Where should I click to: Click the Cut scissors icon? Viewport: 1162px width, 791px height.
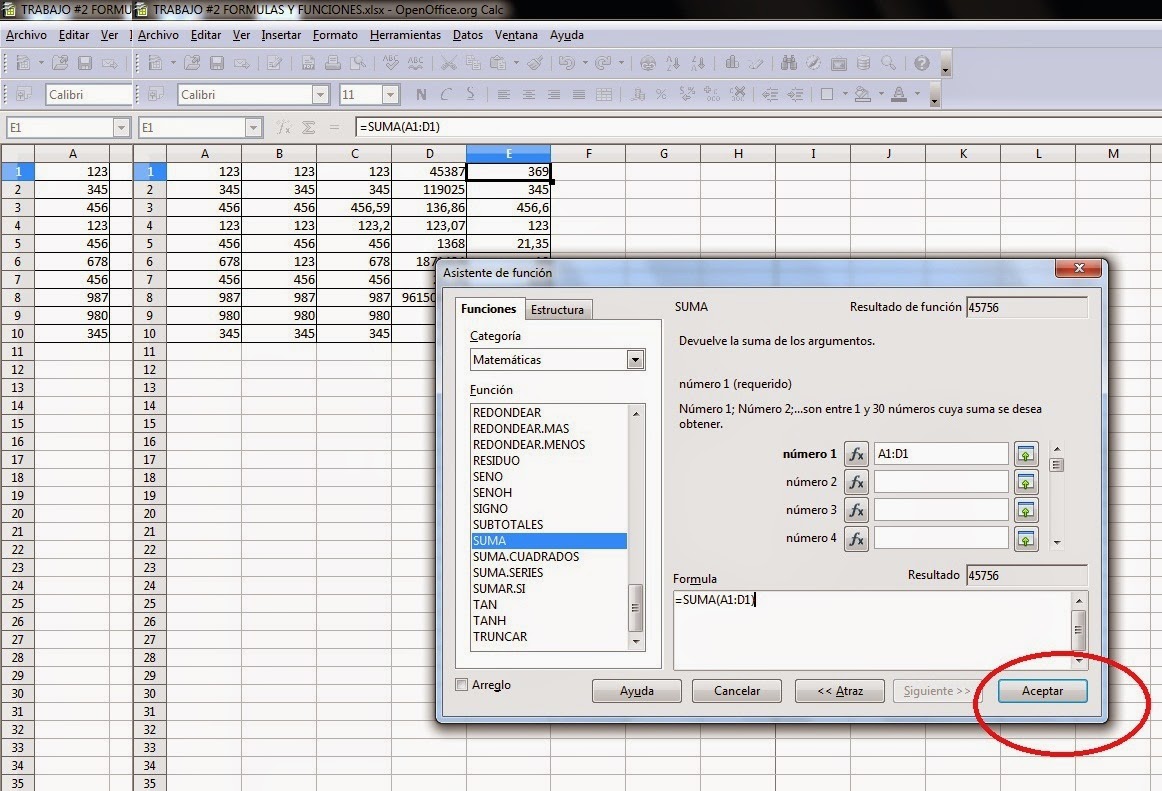point(450,63)
